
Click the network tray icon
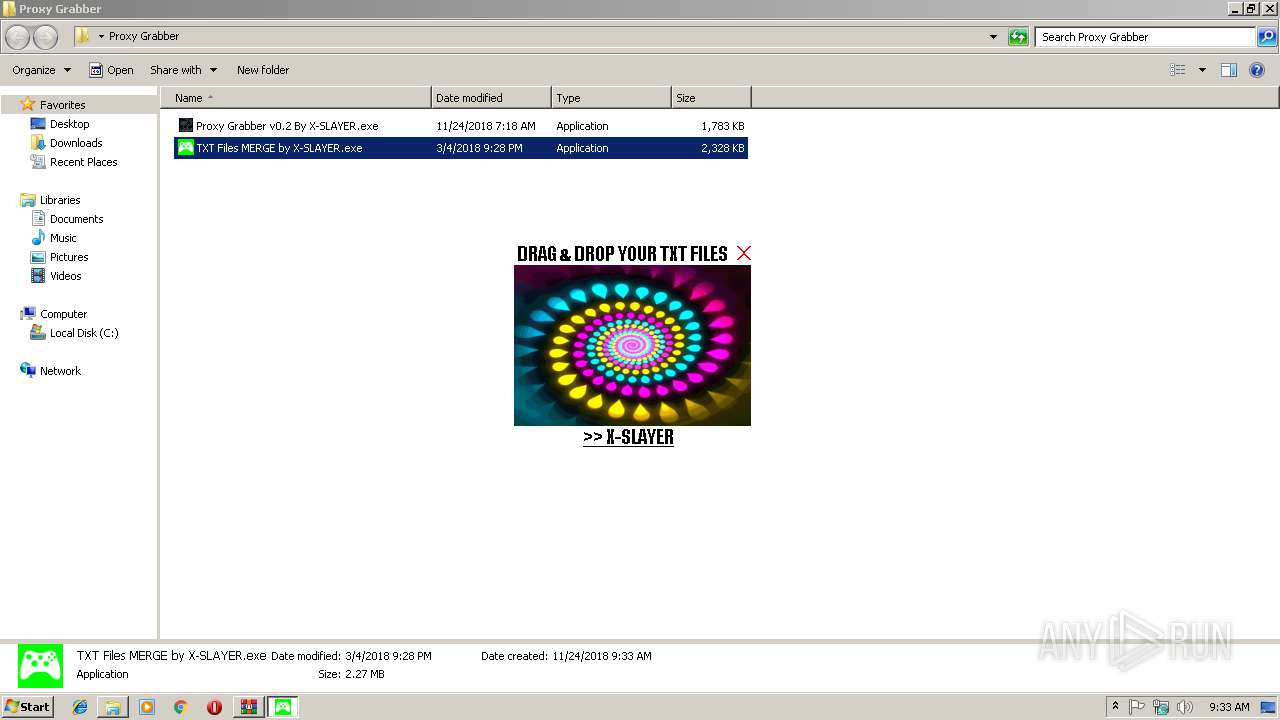click(x=1161, y=707)
